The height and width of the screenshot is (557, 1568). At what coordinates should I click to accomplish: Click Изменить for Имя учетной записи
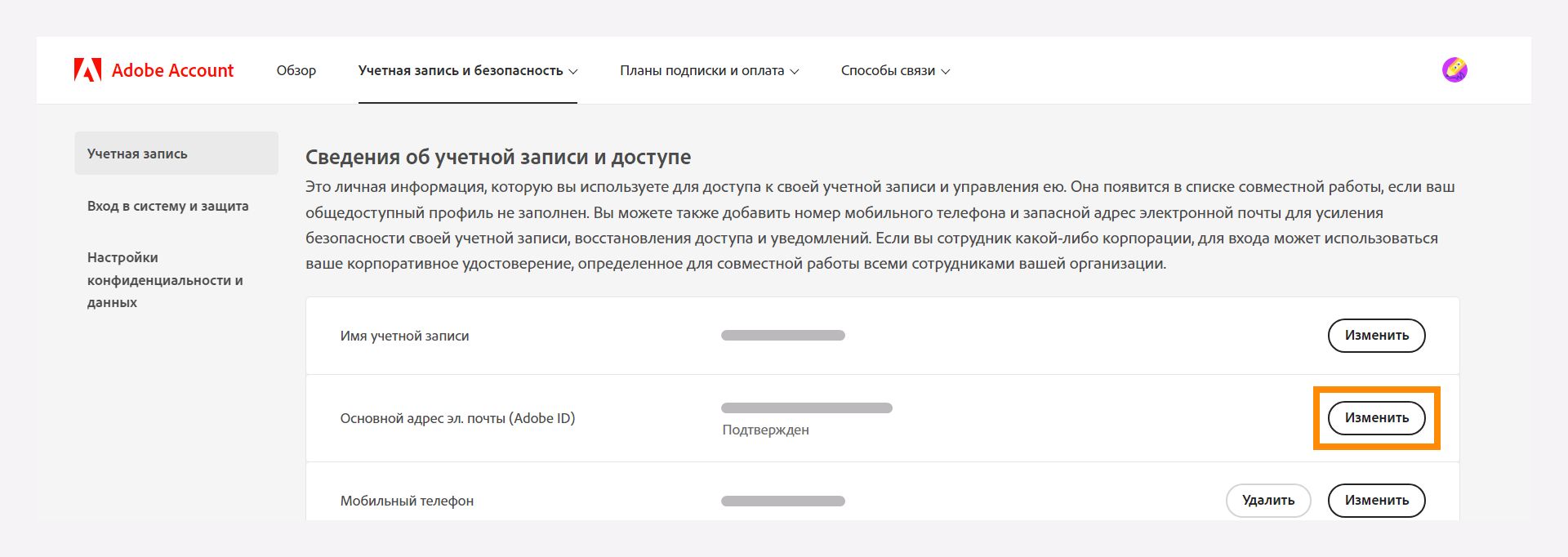point(1376,335)
